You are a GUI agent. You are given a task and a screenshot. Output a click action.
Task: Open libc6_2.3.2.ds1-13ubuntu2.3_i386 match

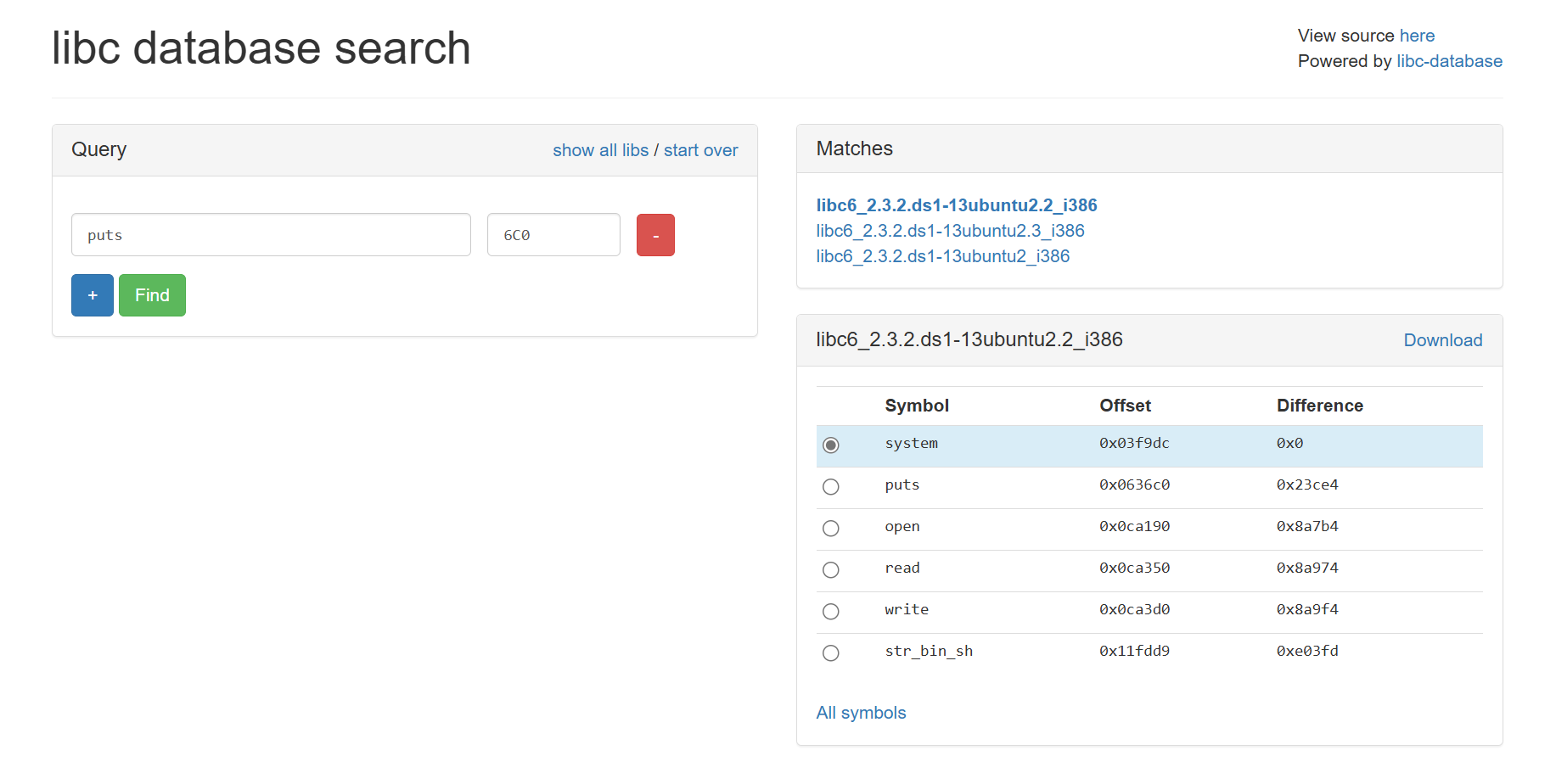click(x=950, y=231)
